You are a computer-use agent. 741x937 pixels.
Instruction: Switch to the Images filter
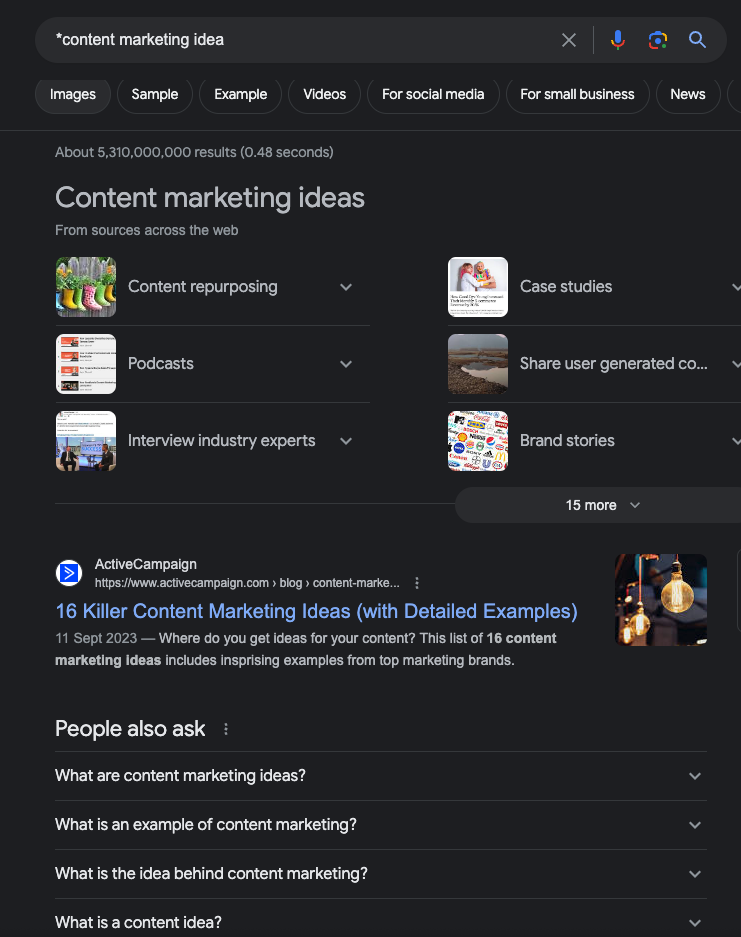coord(73,94)
